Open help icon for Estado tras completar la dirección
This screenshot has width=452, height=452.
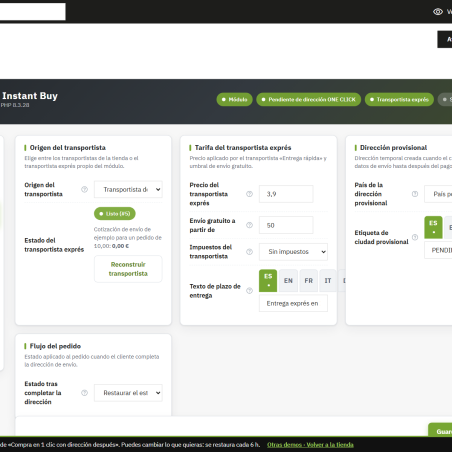85,393
